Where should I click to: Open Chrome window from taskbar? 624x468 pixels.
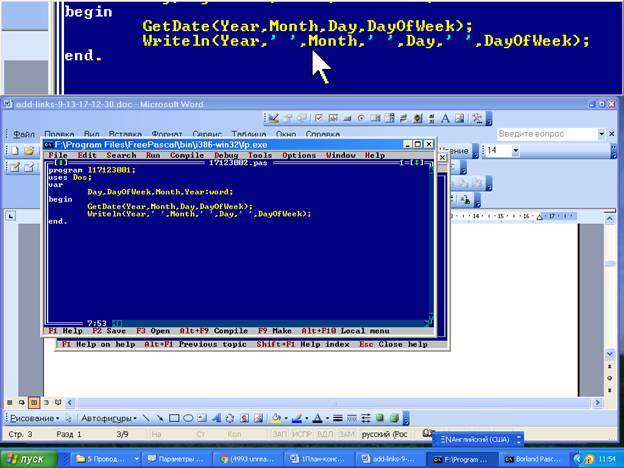[248, 459]
